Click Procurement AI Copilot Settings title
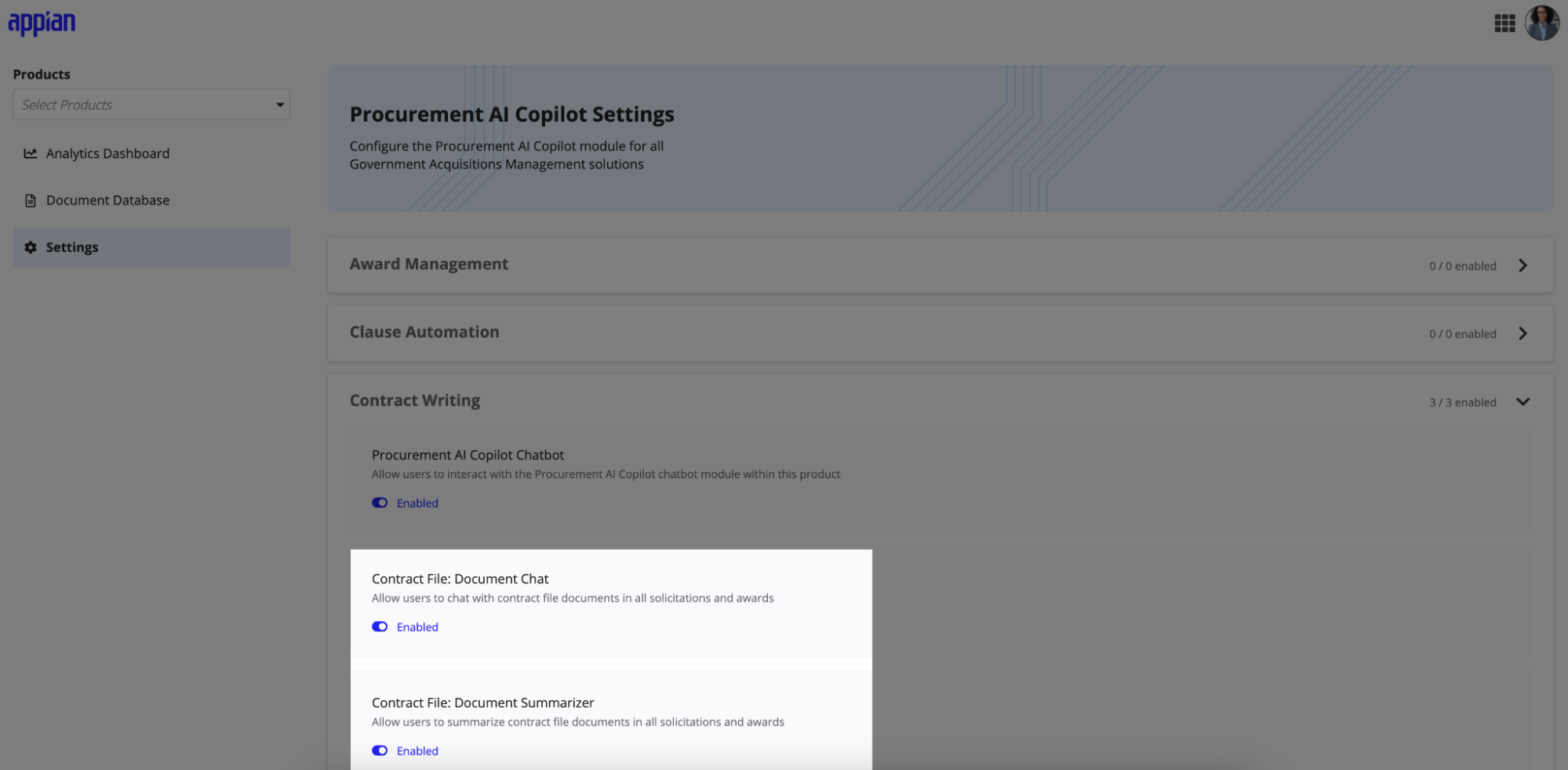 tap(511, 114)
